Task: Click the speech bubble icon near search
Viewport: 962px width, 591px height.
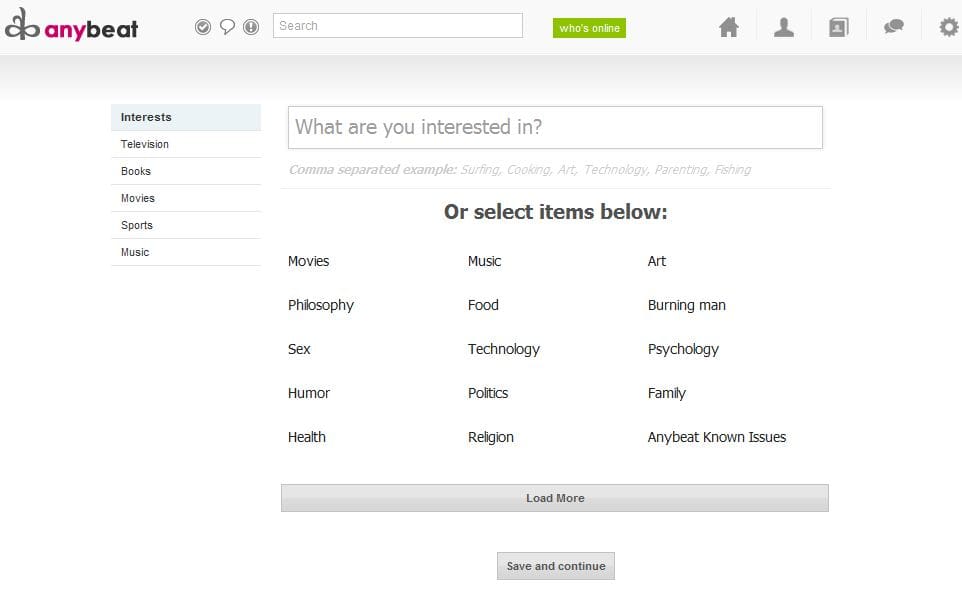Action: click(x=227, y=27)
